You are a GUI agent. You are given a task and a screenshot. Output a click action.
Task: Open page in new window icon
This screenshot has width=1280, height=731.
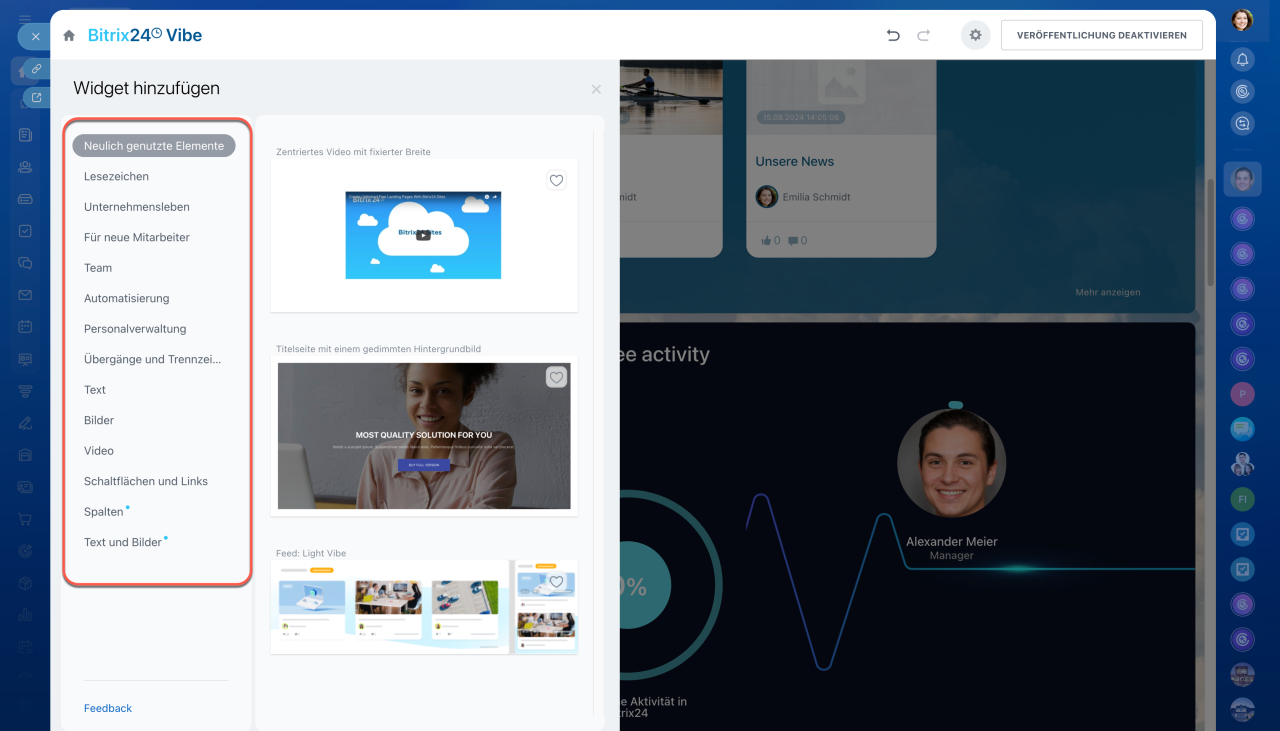36,97
